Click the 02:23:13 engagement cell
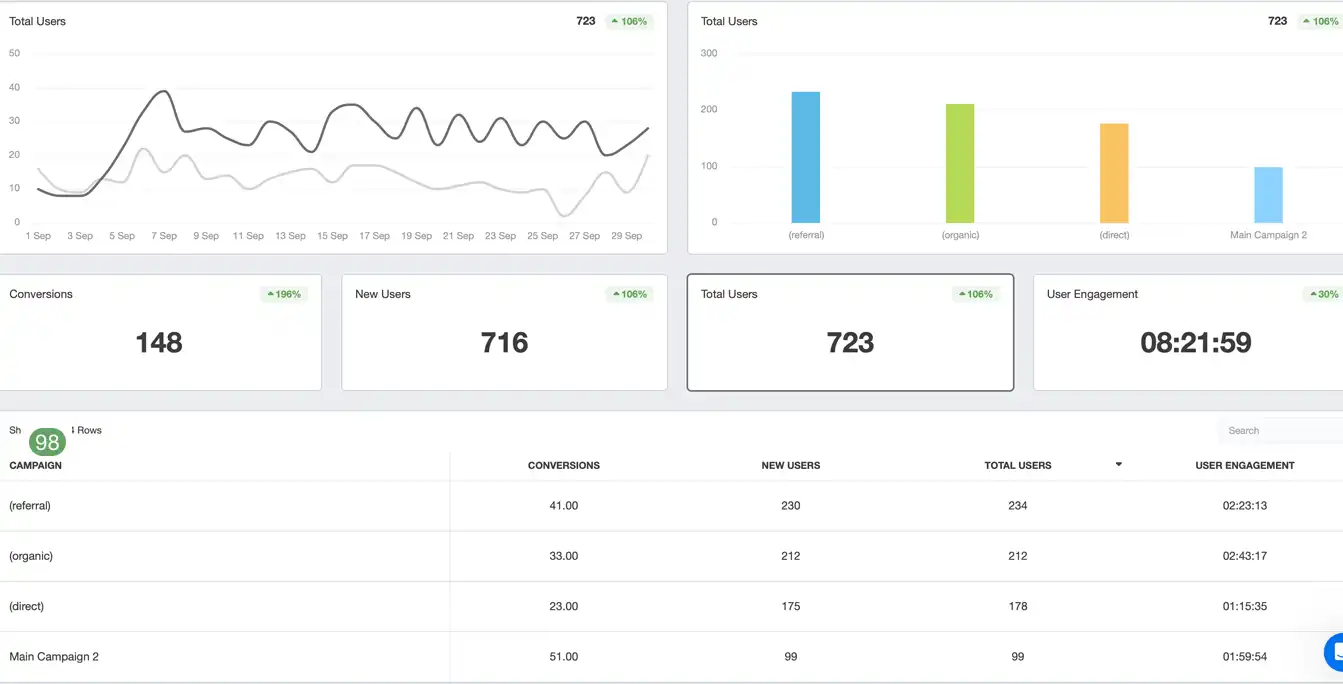Viewport: 1343px width, 684px height. pos(1245,506)
